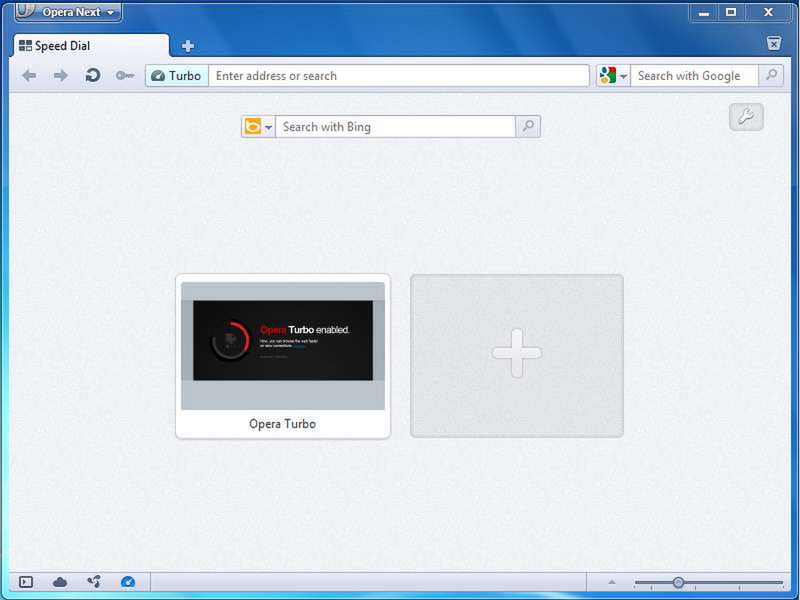Image resolution: width=800 pixels, height=600 pixels.
Task: Toggle the panels sidebar button
Action: coord(26,582)
